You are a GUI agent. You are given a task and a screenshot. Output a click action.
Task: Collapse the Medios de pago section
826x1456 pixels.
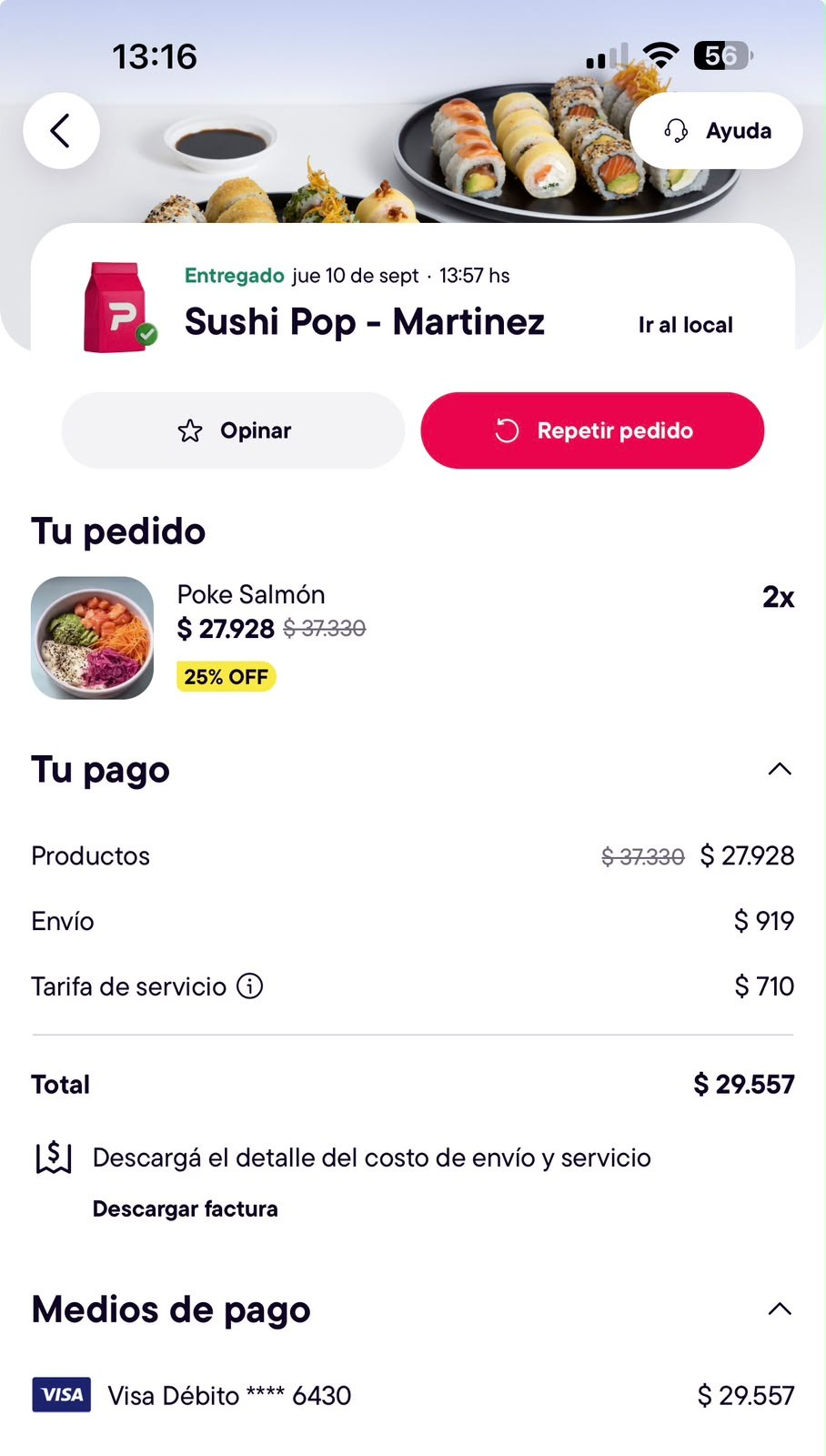pyautogui.click(x=780, y=1309)
